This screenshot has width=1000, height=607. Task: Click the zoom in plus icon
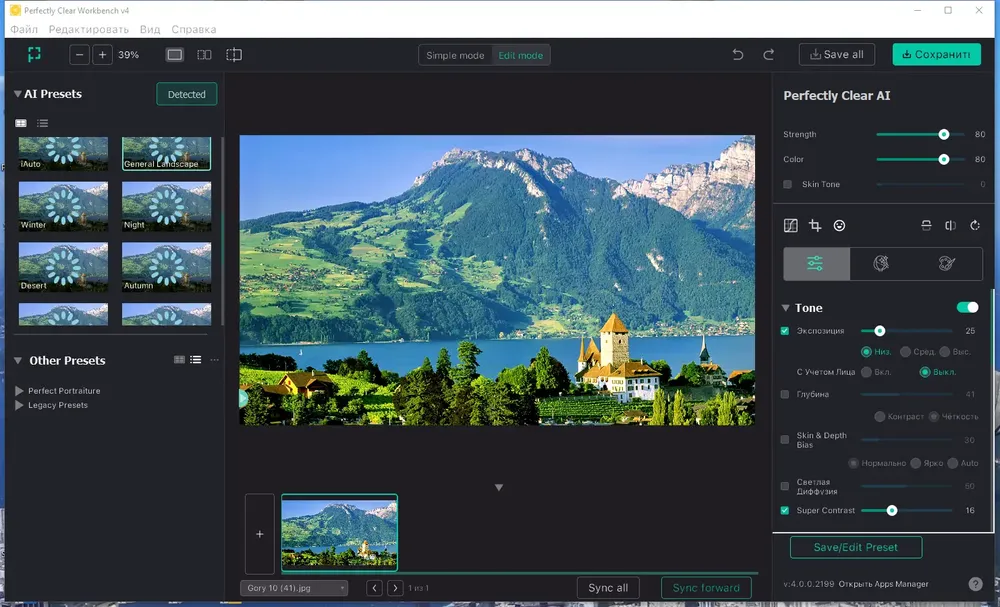click(x=102, y=55)
